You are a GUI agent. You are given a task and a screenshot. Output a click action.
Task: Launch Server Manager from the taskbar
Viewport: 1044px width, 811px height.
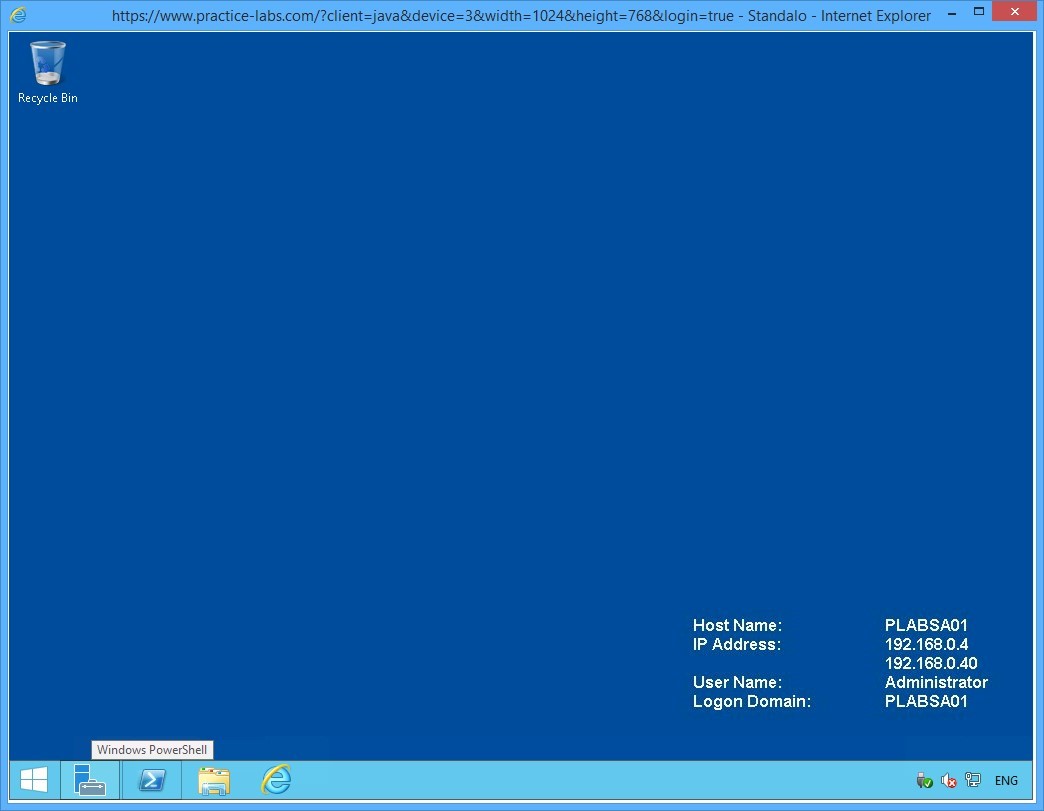(x=90, y=780)
